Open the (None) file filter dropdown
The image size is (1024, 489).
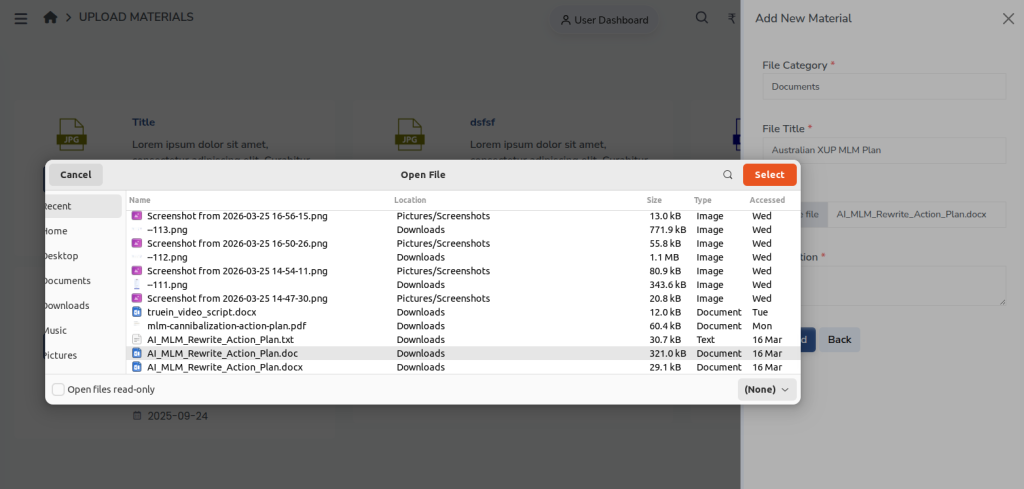point(767,389)
